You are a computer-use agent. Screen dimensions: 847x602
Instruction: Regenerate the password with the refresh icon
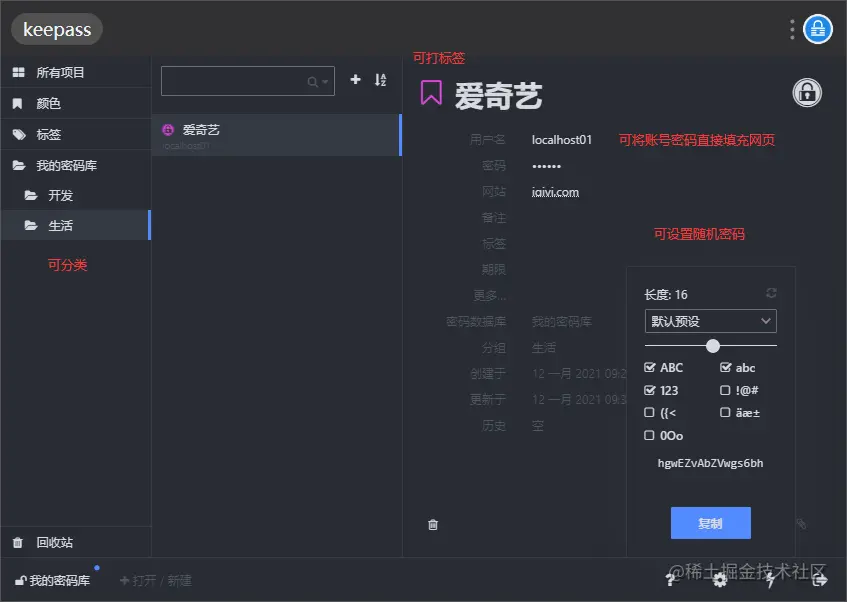(x=771, y=293)
